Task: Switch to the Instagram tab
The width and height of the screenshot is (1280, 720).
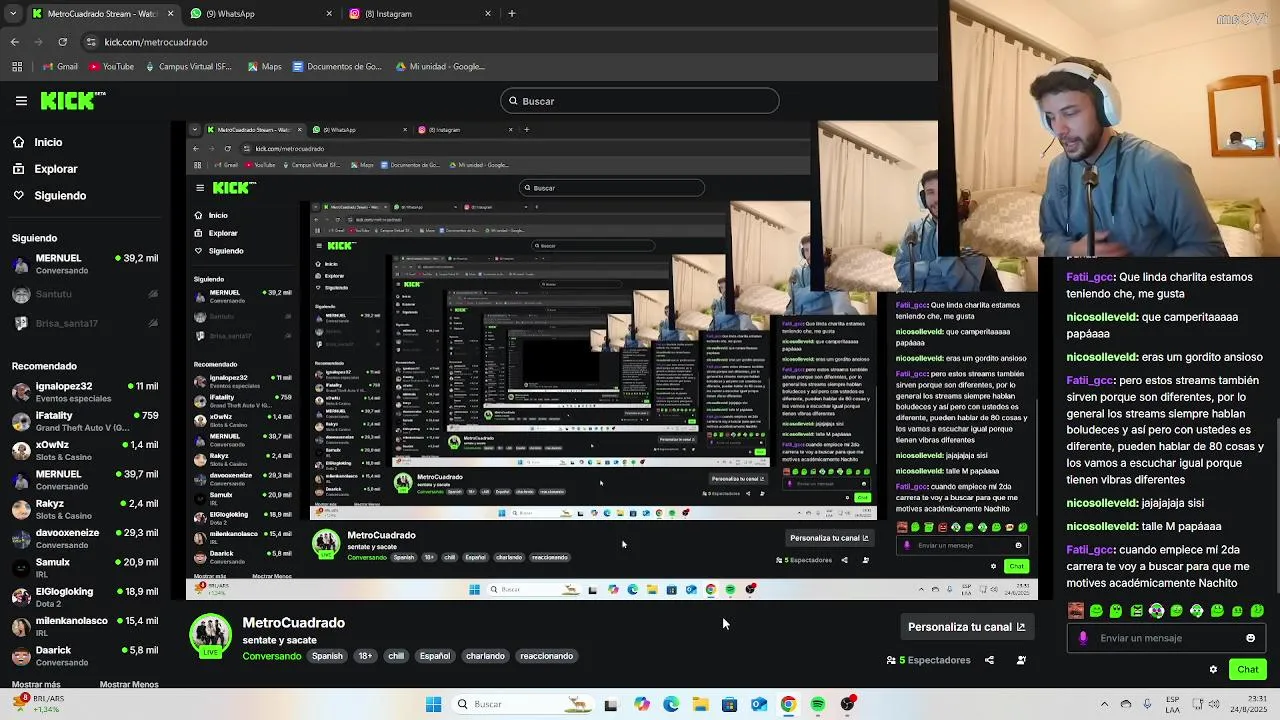Action: 421,14
